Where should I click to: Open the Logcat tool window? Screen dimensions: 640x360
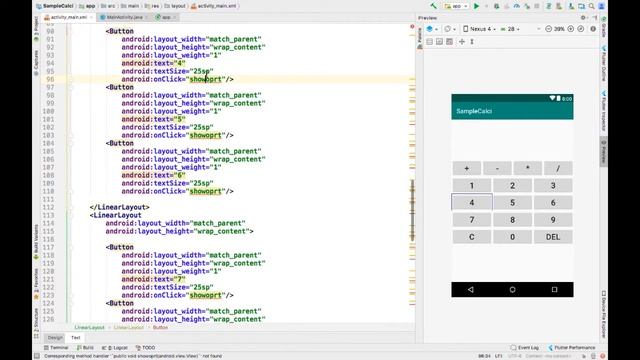(x=115, y=348)
